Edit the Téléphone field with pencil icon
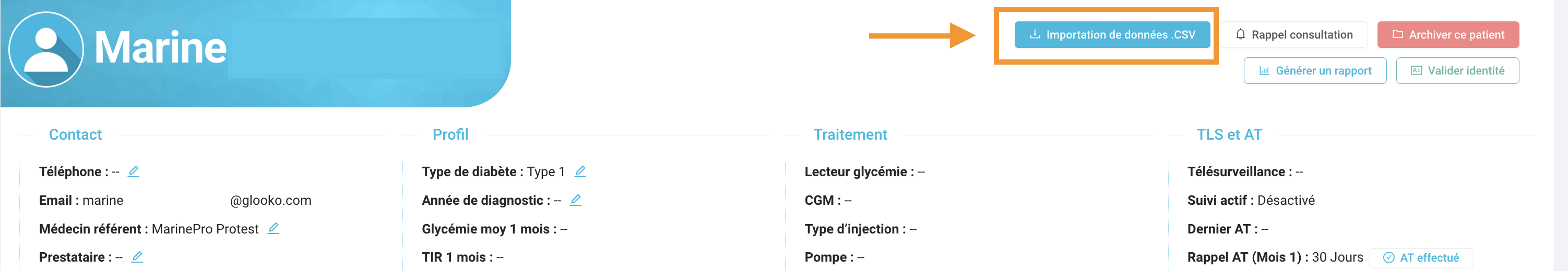 (133, 171)
